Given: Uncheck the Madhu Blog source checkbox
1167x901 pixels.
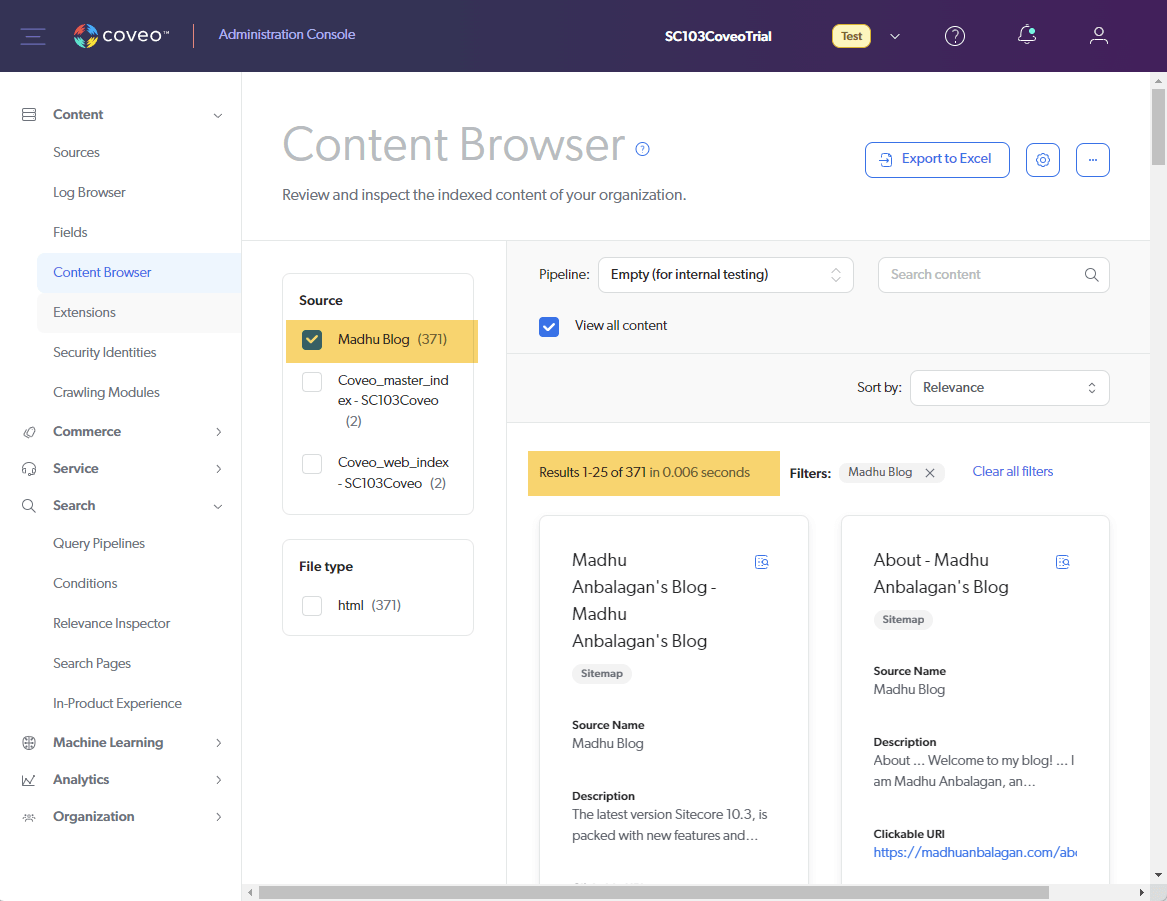Looking at the screenshot, I should pos(312,340).
